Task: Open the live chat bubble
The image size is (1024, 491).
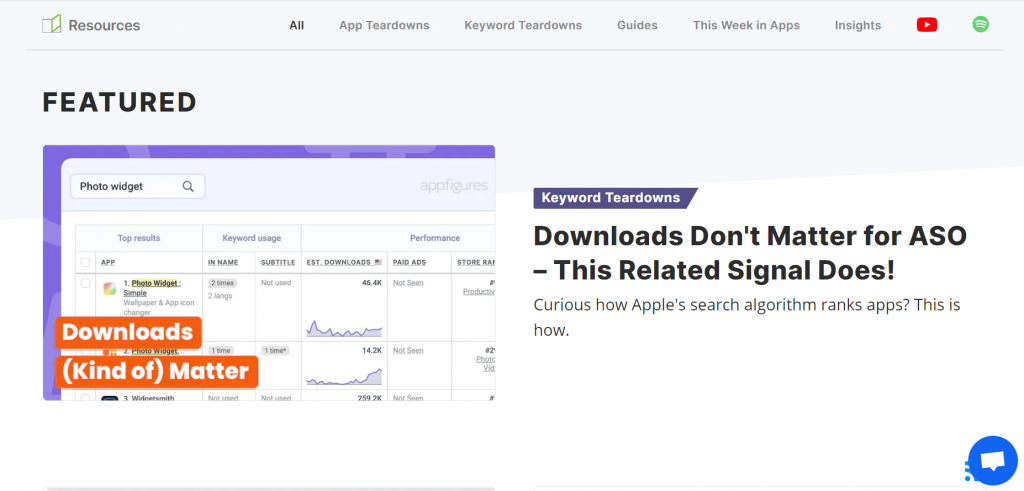Action: (x=991, y=461)
